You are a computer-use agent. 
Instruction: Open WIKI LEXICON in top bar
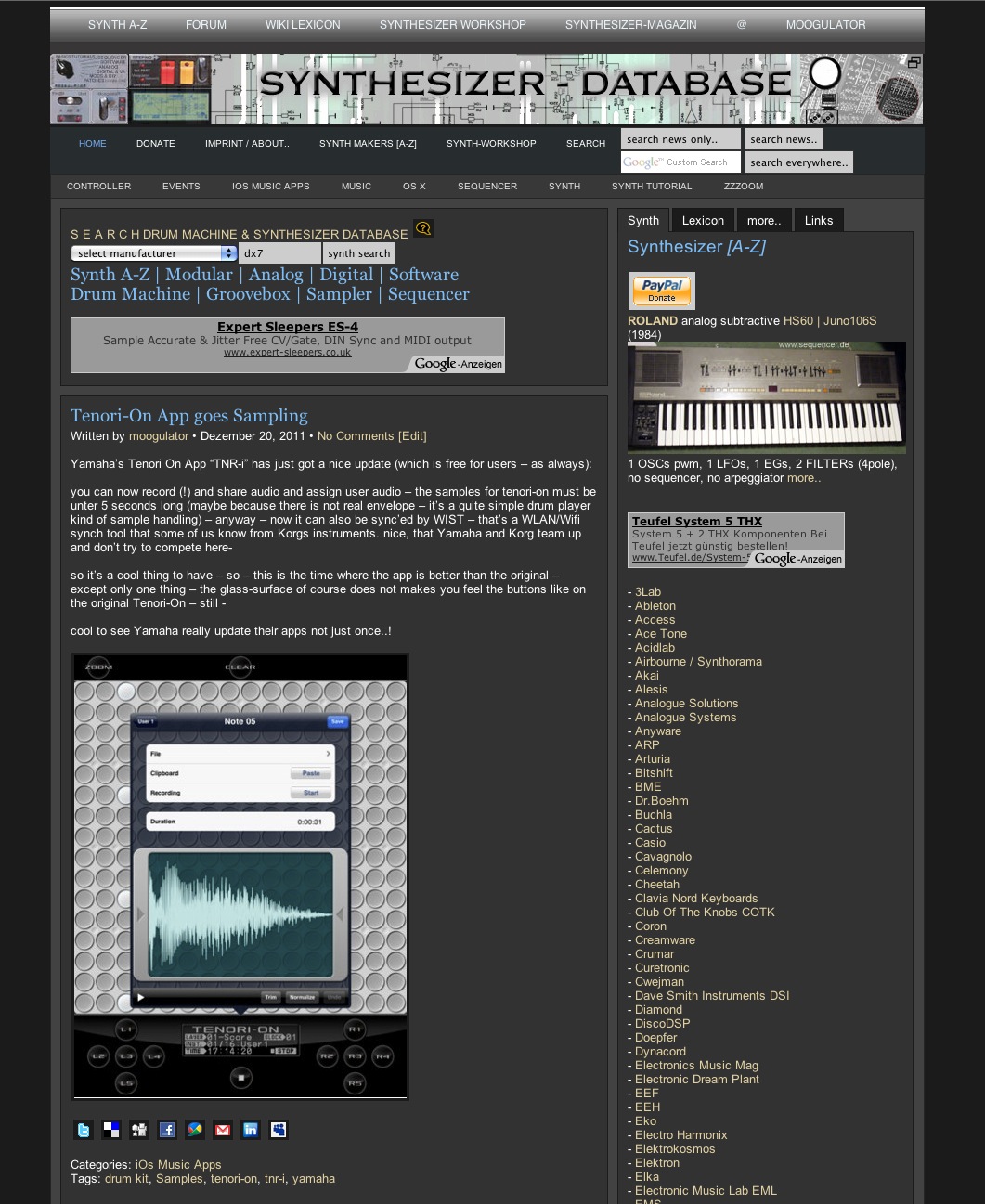(303, 25)
